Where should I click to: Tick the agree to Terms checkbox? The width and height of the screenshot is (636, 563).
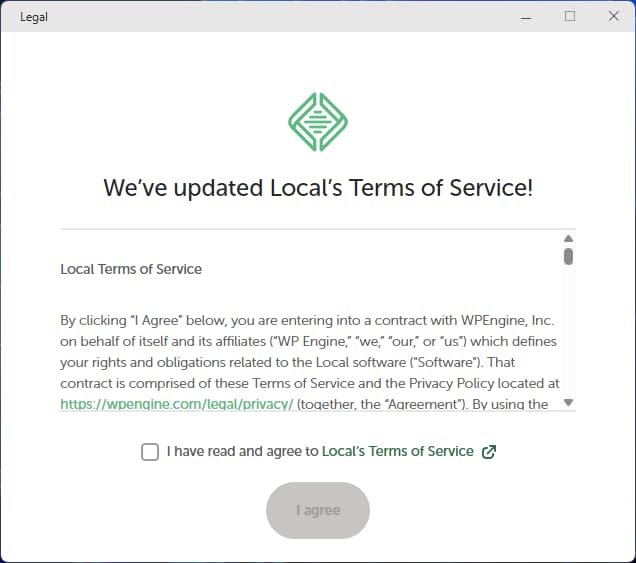(150, 452)
